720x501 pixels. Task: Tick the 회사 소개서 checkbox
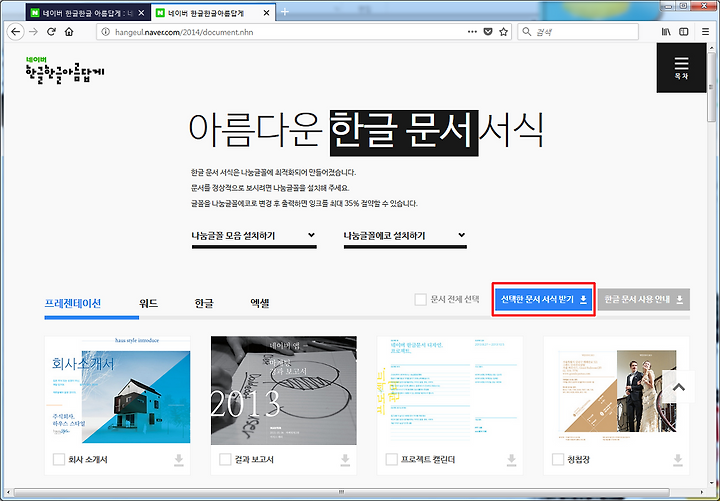[59, 459]
